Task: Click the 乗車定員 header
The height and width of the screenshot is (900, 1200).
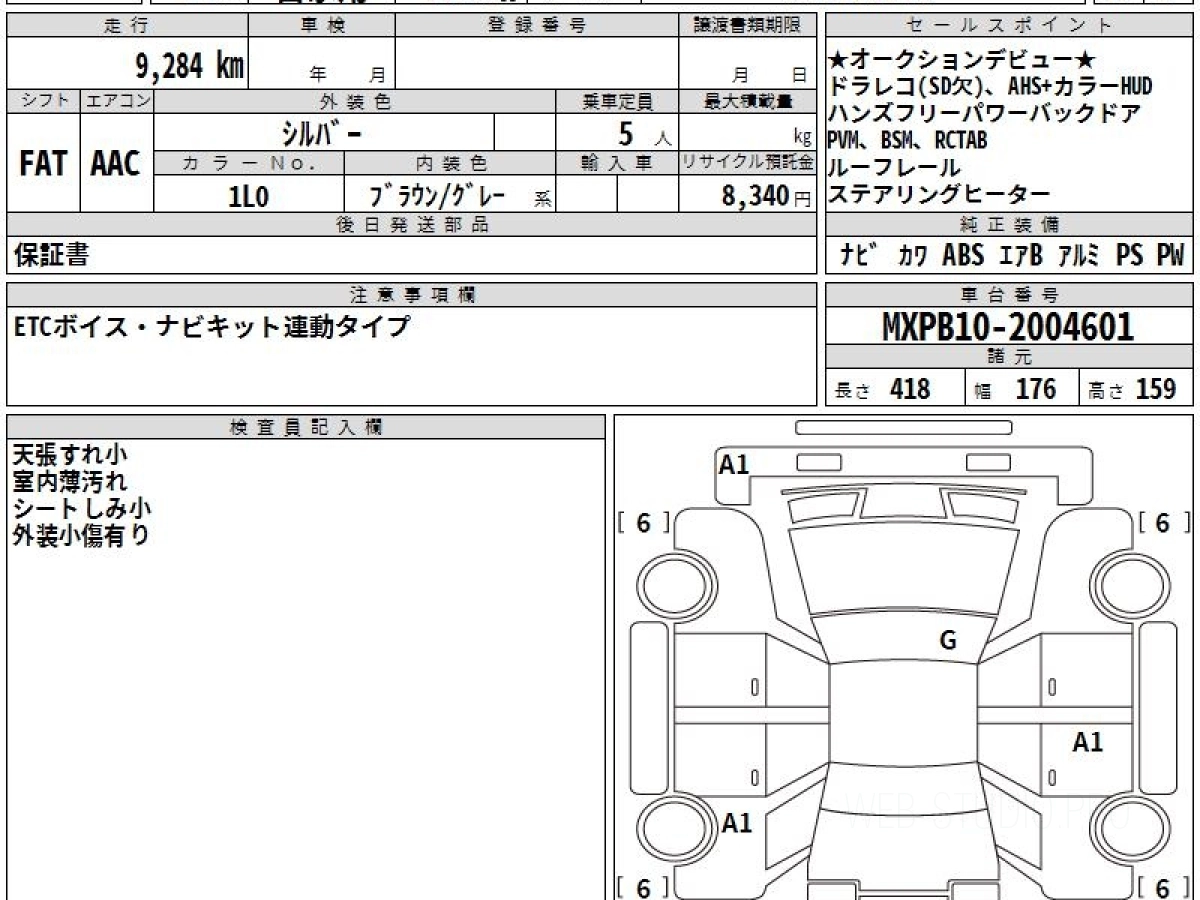Action: [617, 101]
